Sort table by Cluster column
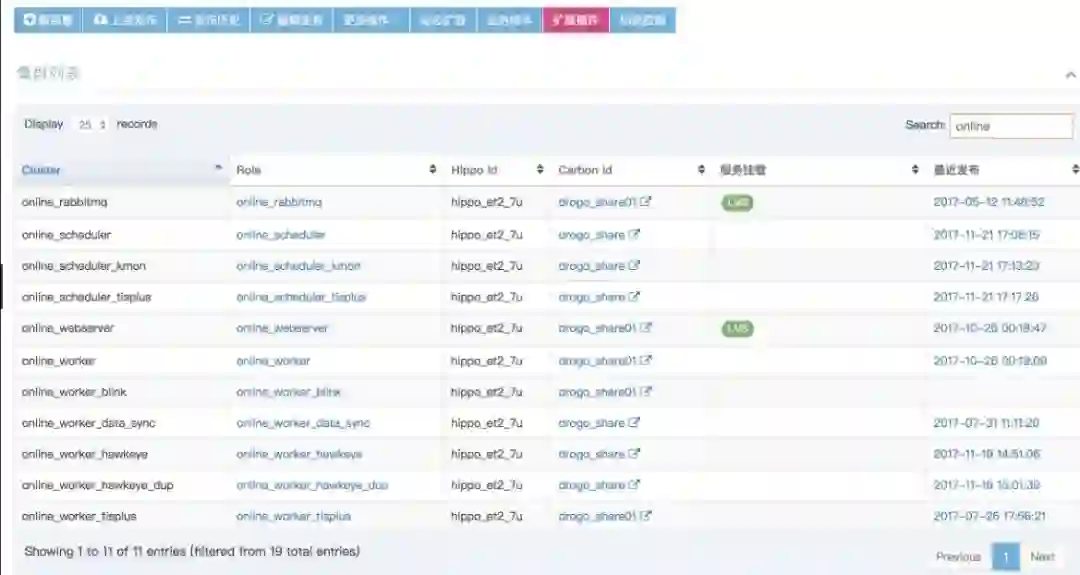This screenshot has width=1080, height=575. click(122, 170)
